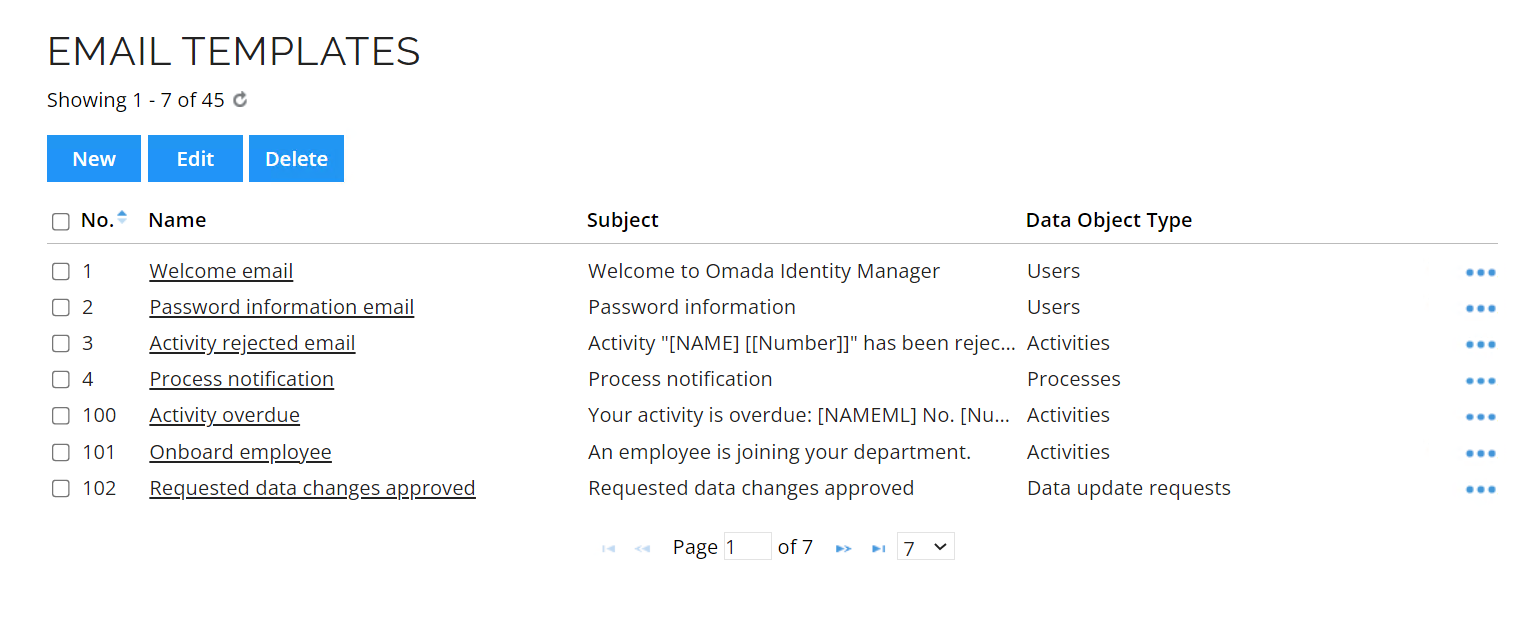Select the checkbox for template 101

coord(61,453)
